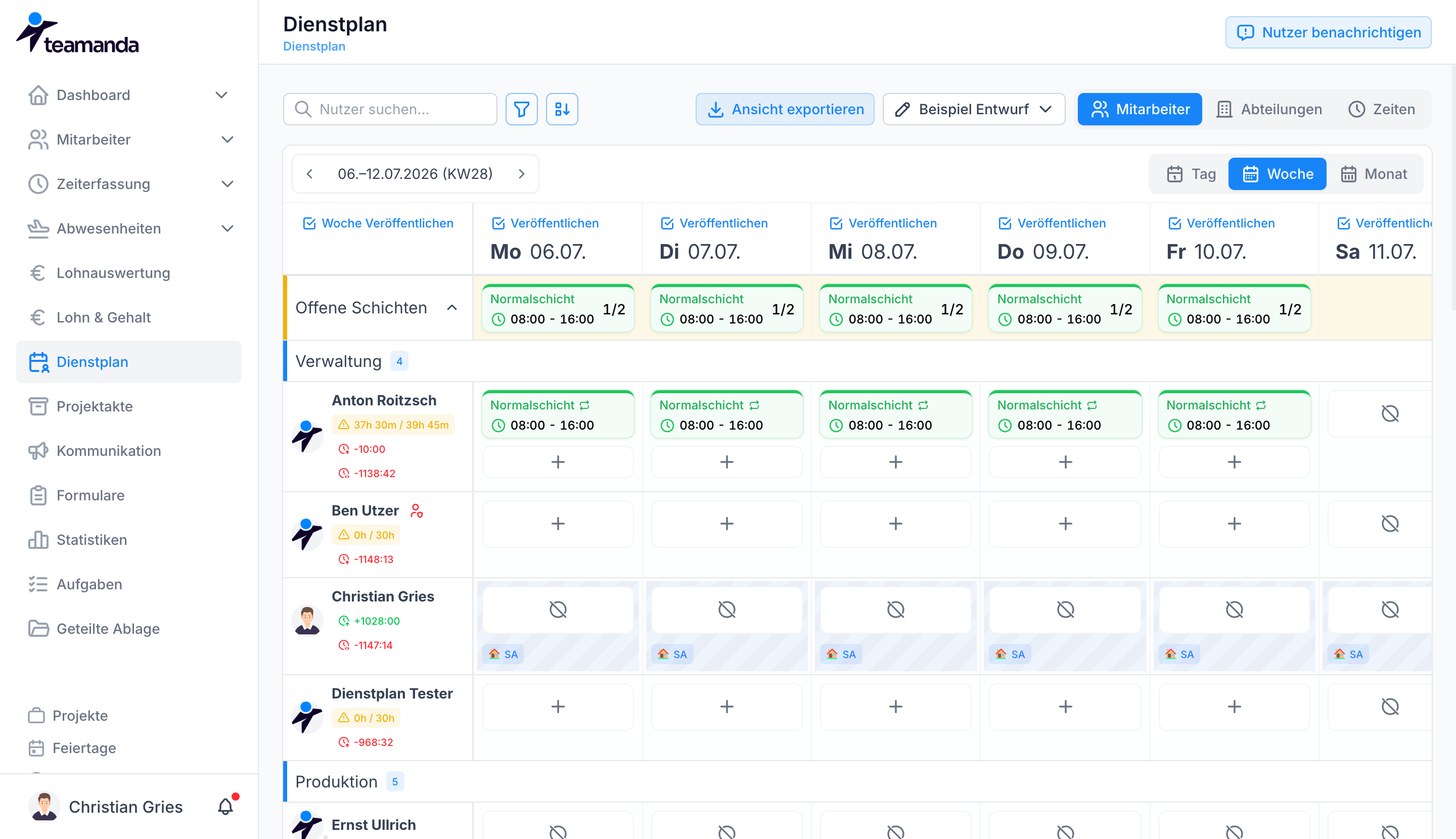Screen dimensions: 1456x839
Task: Go to previous week arrow
Action: 309,173
